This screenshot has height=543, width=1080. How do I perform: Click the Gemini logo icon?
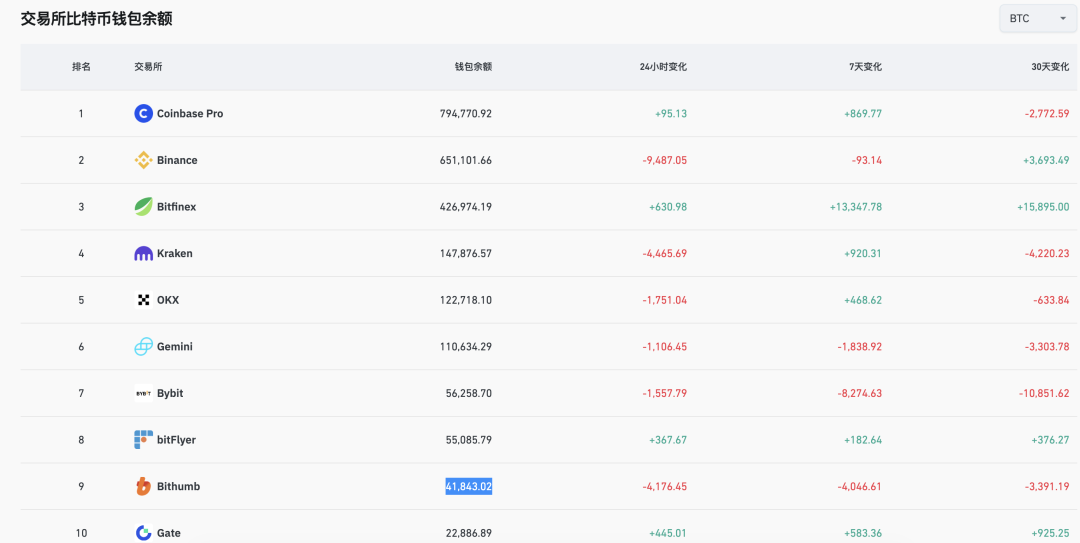(x=143, y=347)
